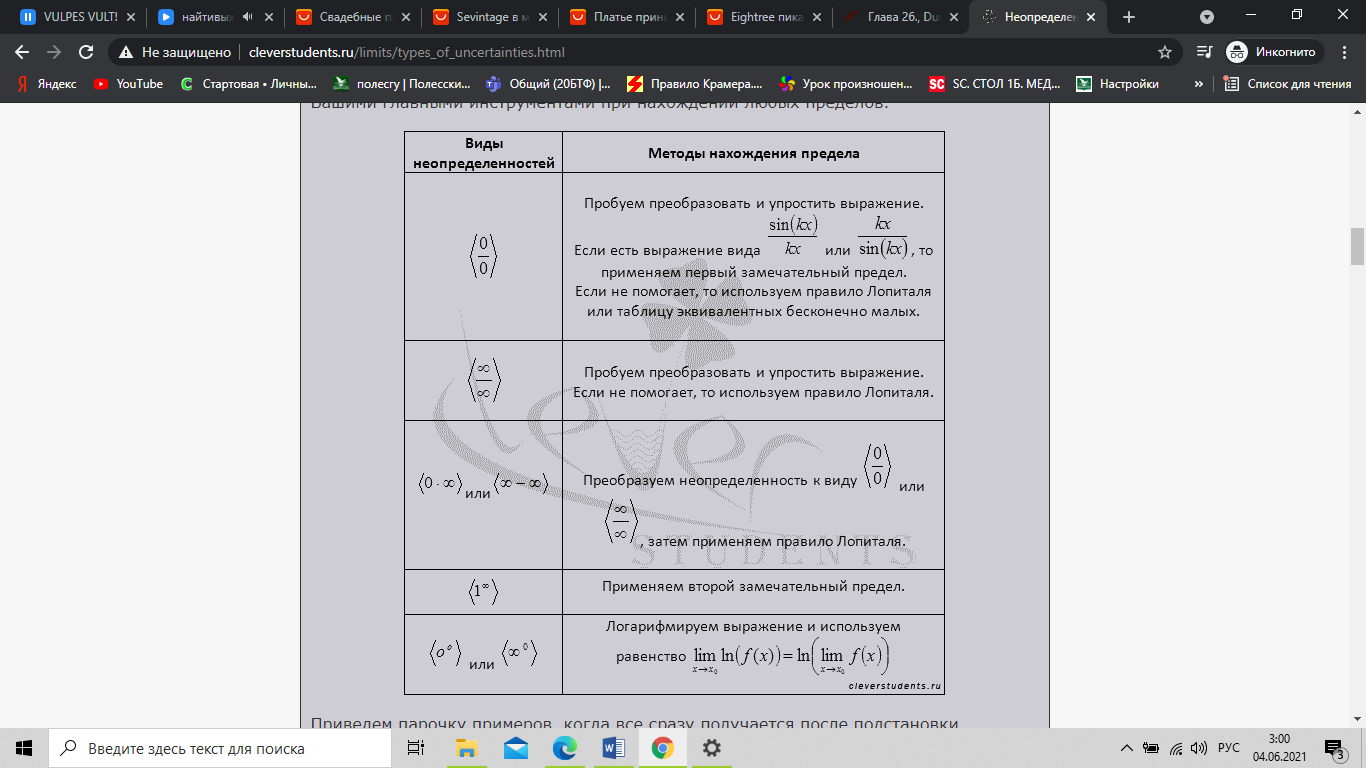Screen dimensions: 1366x768
Task: Click the Windows taskbar search box
Action: tap(219, 748)
